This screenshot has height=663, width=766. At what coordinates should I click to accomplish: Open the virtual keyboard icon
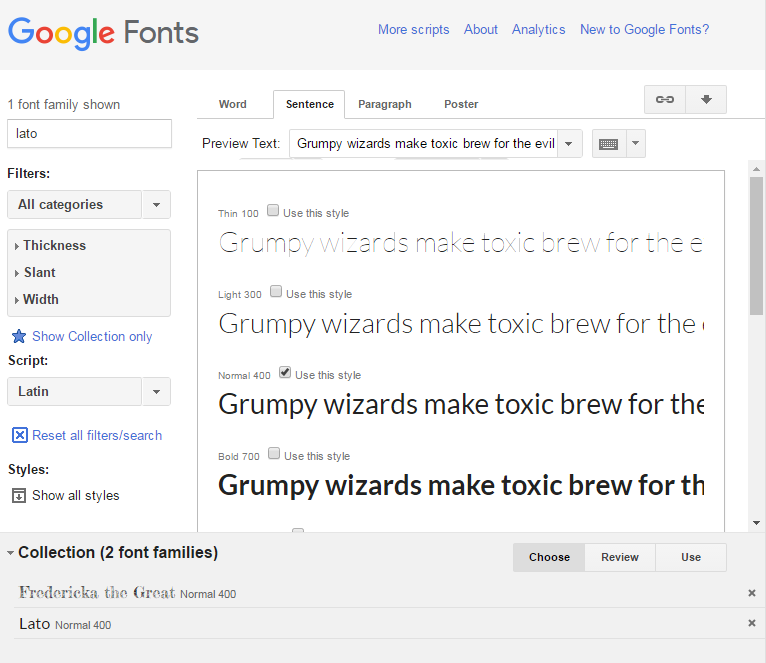point(609,144)
